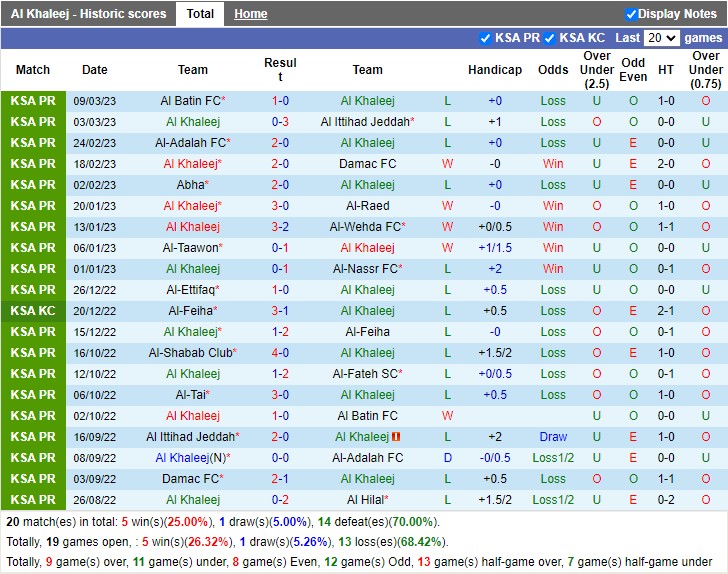Click the 02/10/22 date cell

click(95, 416)
